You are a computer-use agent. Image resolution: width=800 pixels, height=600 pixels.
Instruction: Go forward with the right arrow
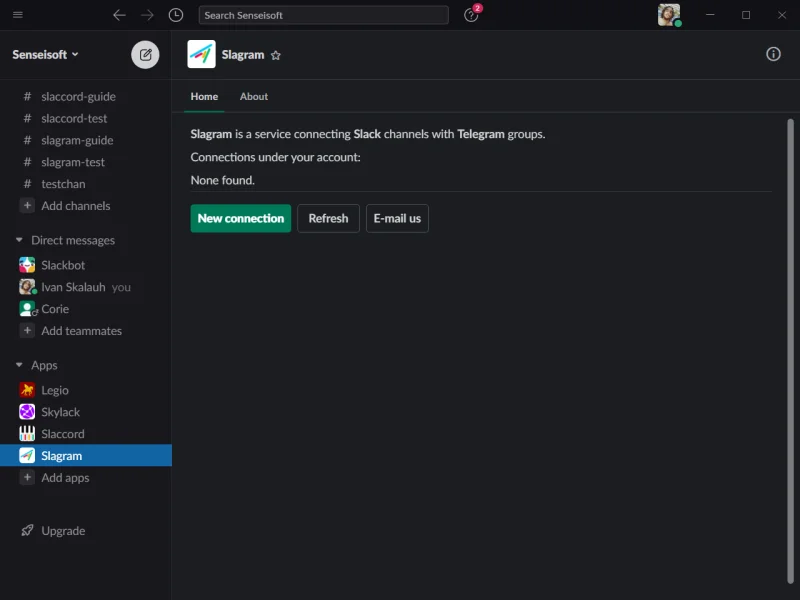coord(147,15)
